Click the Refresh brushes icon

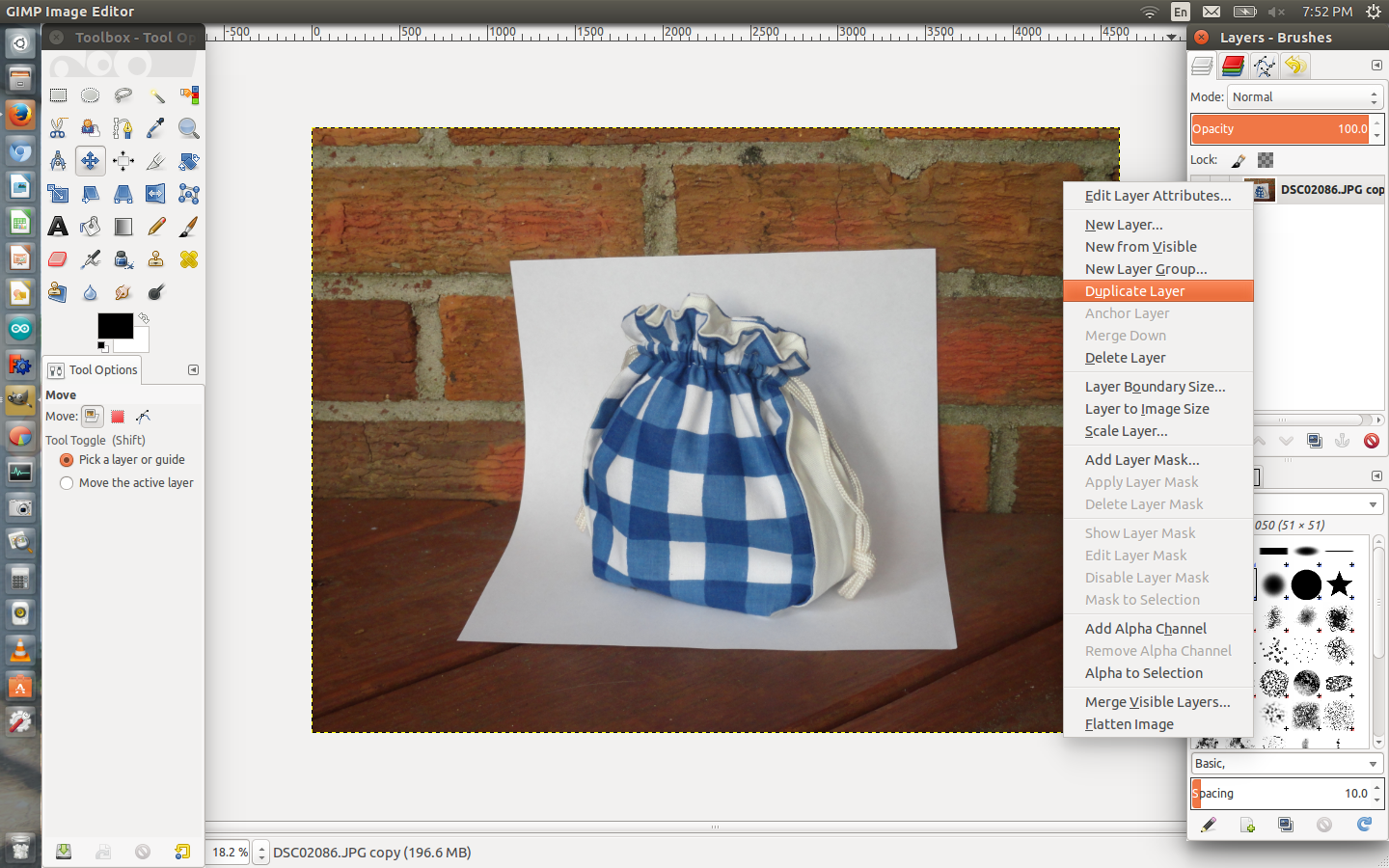tap(1364, 825)
